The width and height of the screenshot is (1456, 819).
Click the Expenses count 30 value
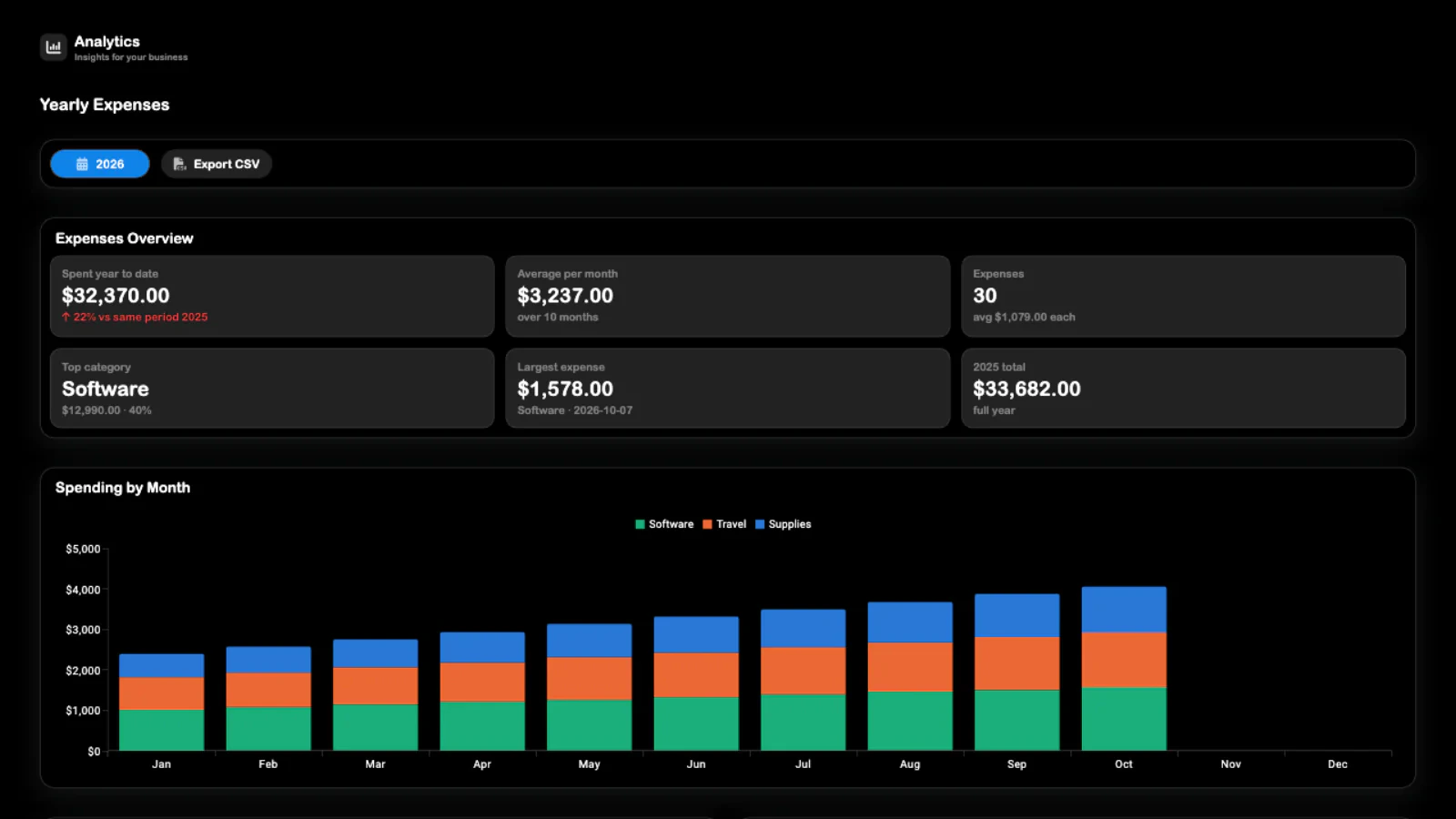pyautogui.click(x=985, y=296)
